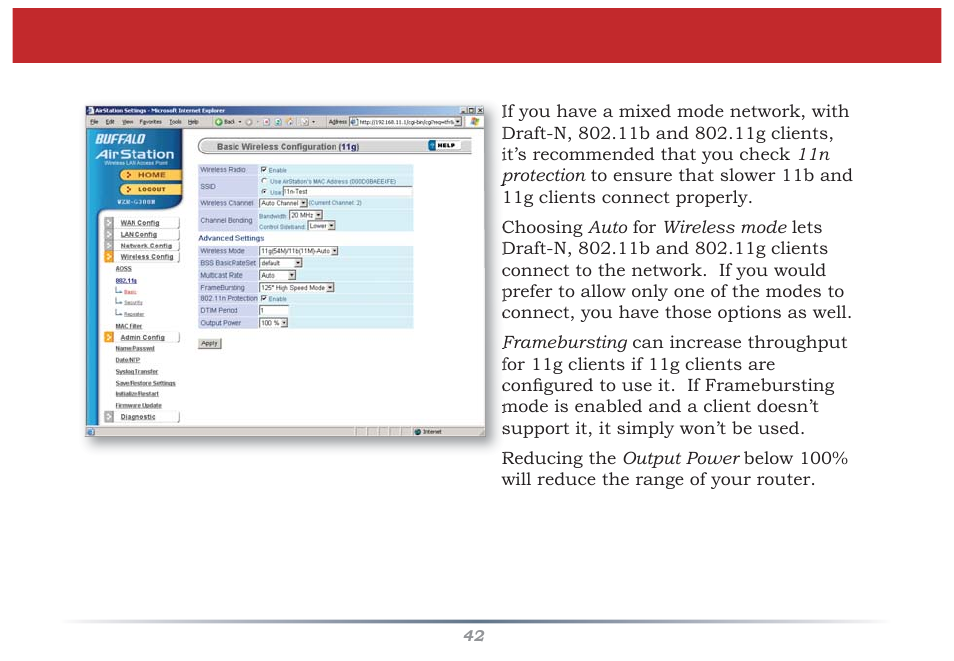954x661 pixels.
Task: Open the Basic sub-link under 802.11g
Action: coord(130,292)
